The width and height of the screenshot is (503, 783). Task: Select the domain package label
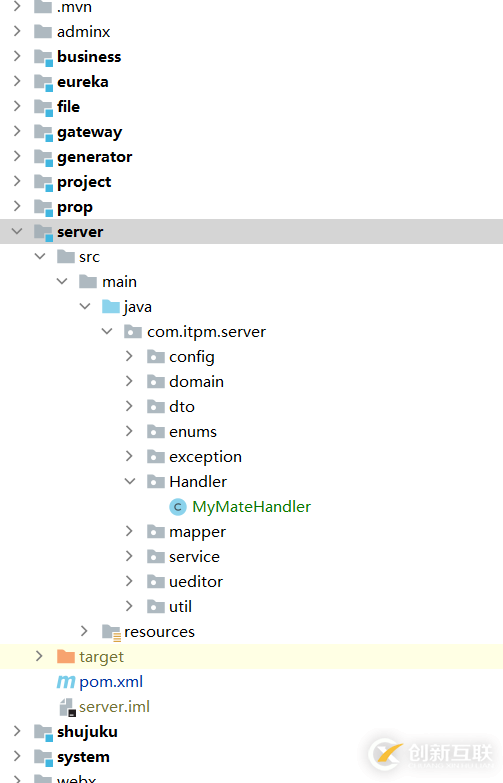196,382
